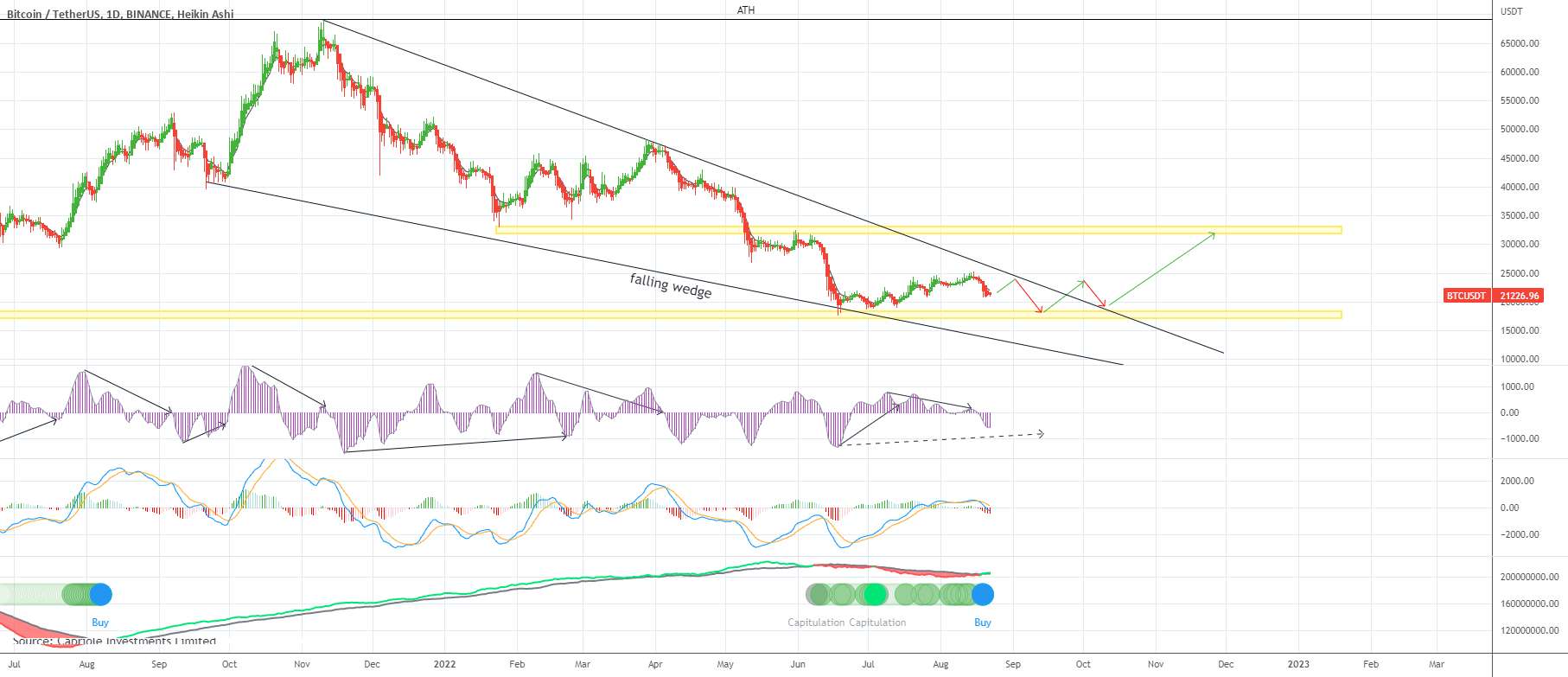
Task: Select the Apr label on time axis
Action: point(655,664)
